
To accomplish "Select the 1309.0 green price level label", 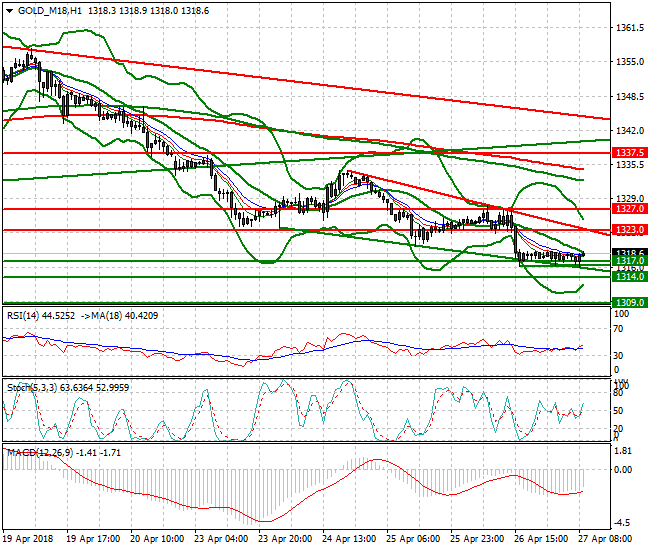I will [x=630, y=303].
